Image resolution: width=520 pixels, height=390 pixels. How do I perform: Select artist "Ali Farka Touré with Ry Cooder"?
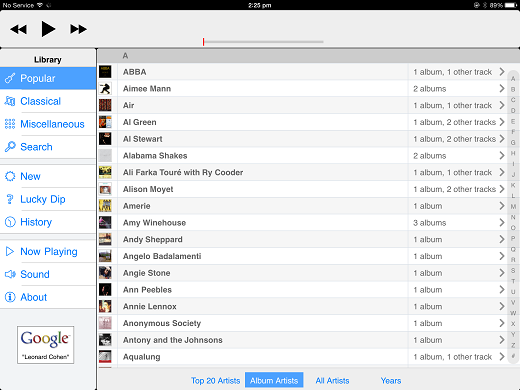point(183,172)
